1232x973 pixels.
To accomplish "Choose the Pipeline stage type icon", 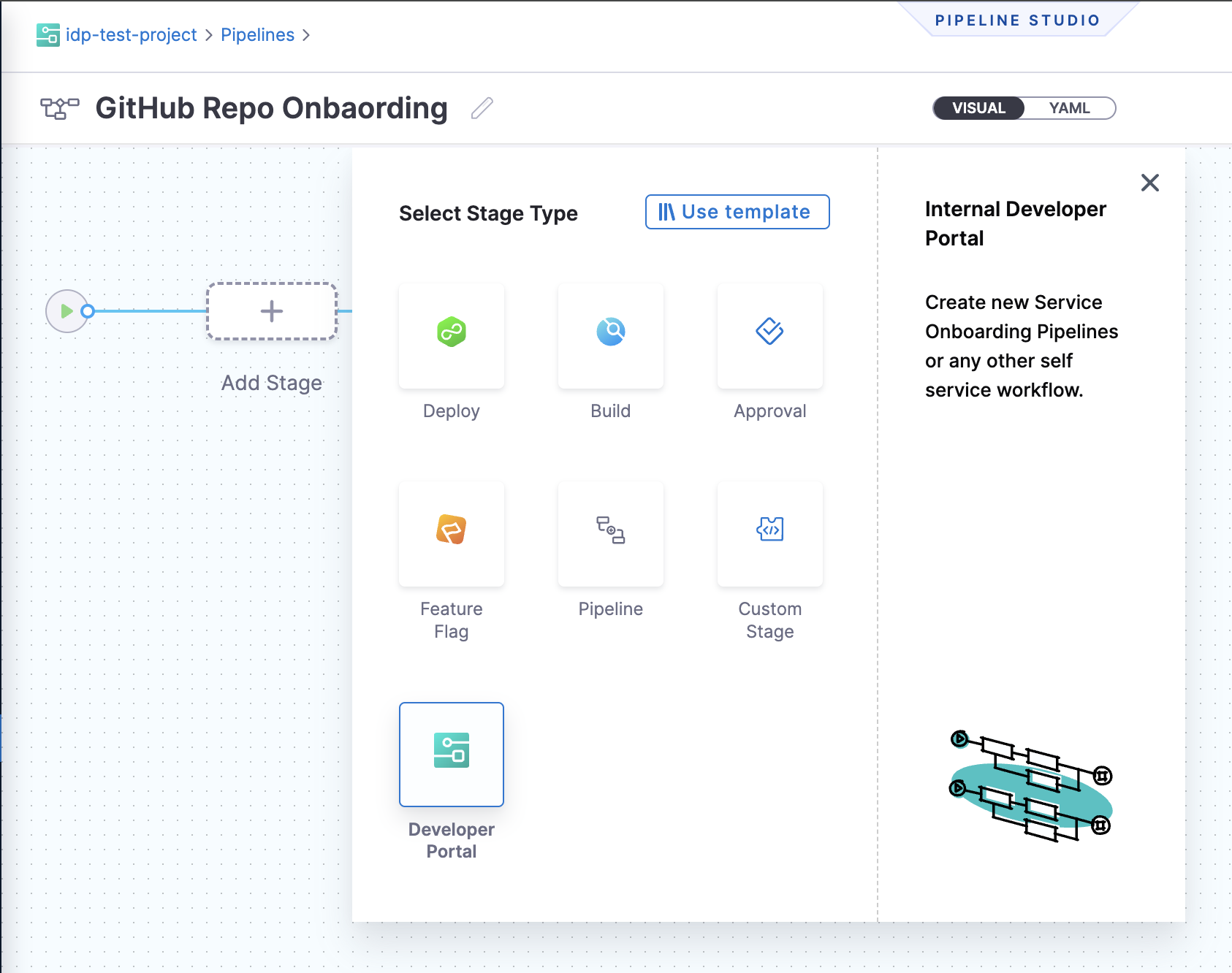I will 610,531.
